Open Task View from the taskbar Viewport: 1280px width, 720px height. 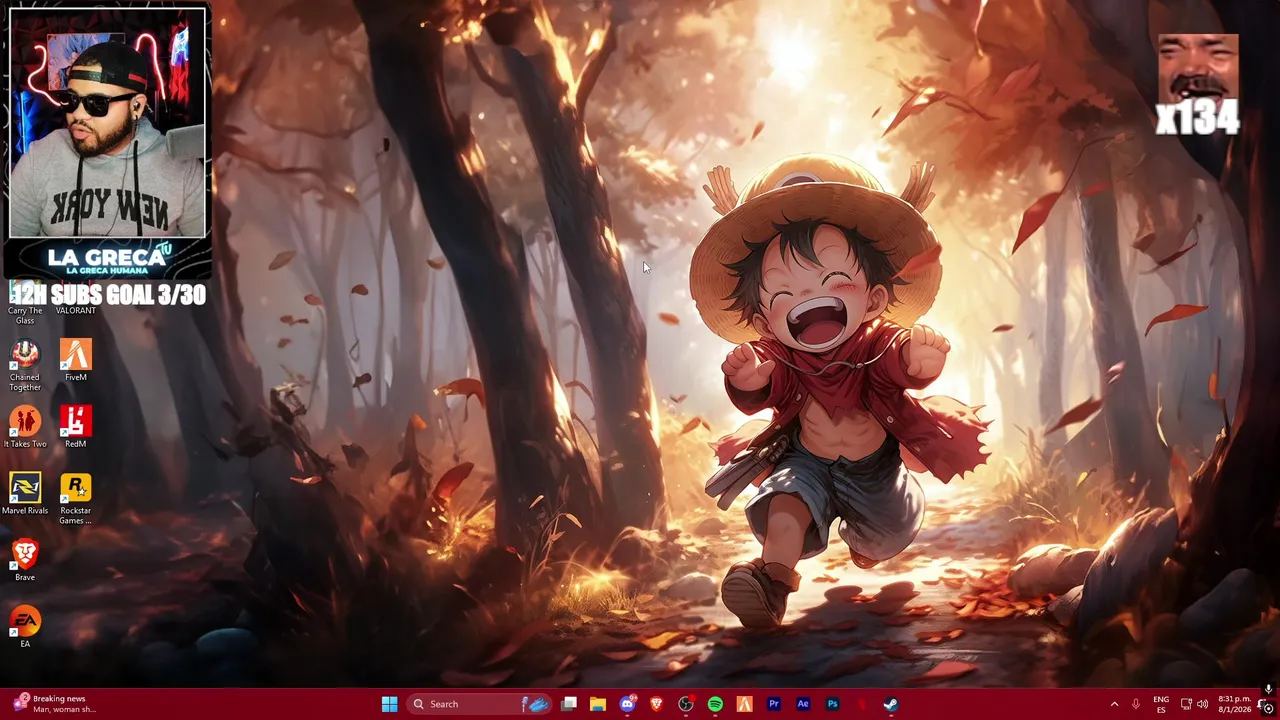(x=569, y=704)
